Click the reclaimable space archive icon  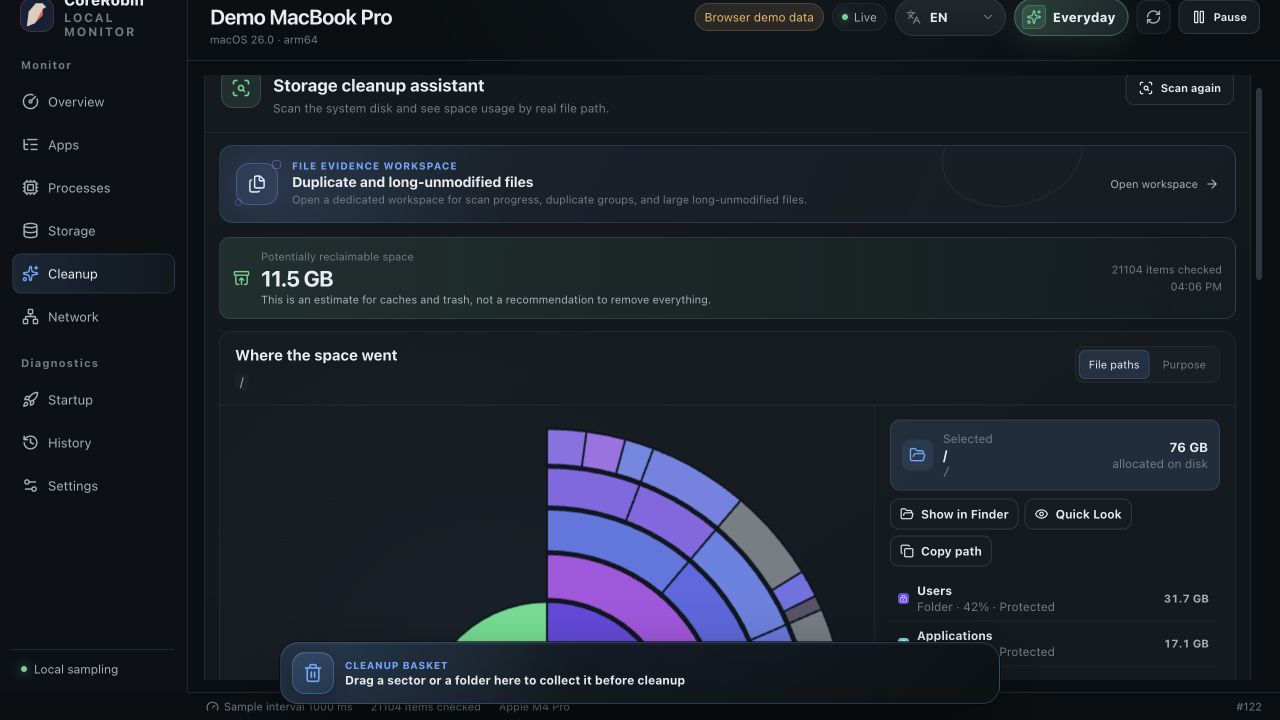coord(241,279)
